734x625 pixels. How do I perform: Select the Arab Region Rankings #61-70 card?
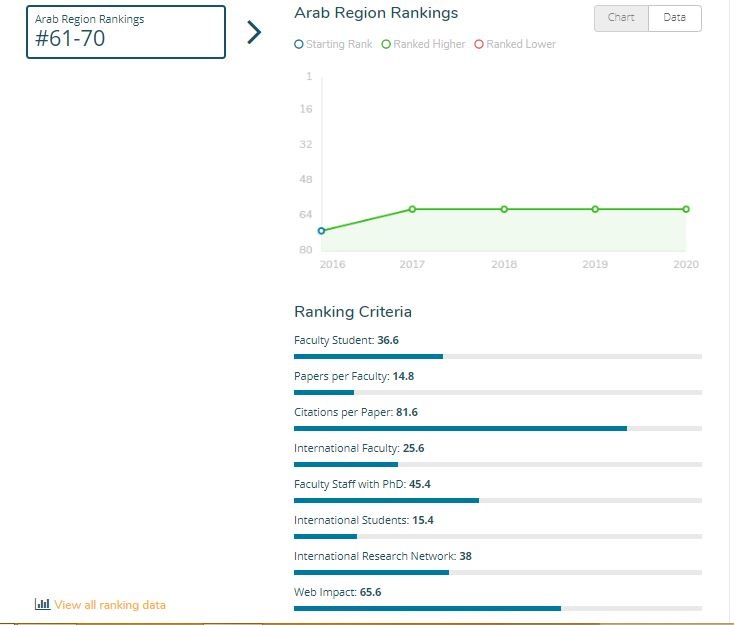point(126,32)
